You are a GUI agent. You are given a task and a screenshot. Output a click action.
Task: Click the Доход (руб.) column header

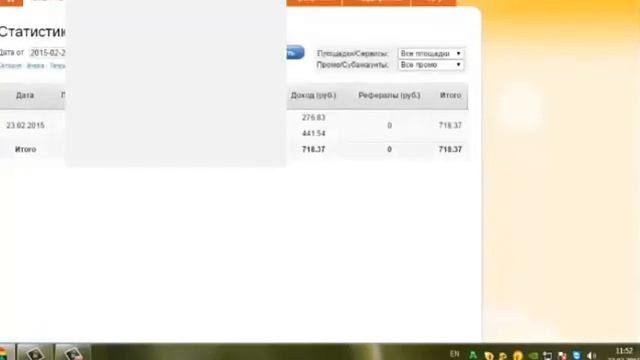point(313,96)
